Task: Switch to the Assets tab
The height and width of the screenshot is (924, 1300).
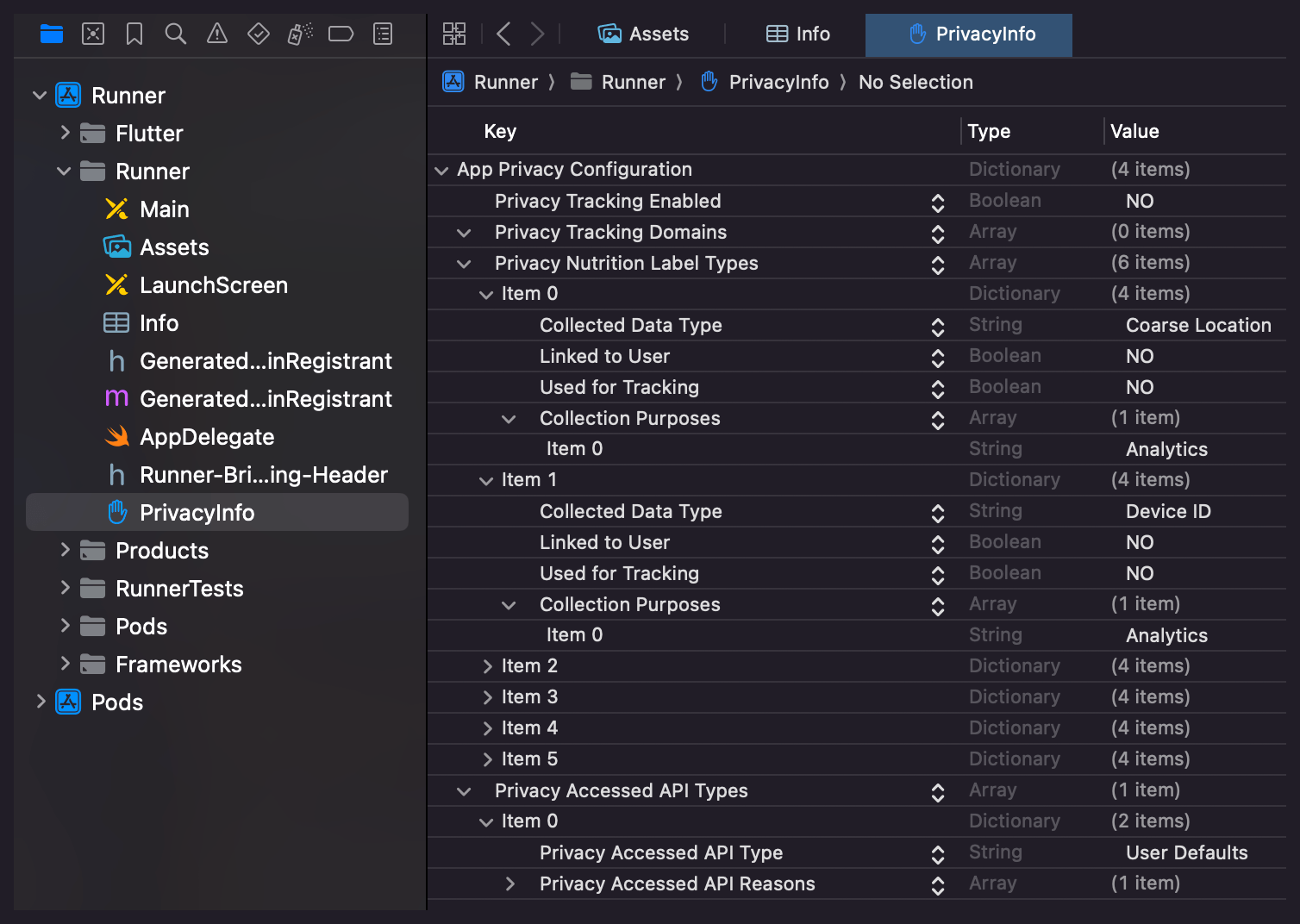Action: [x=644, y=34]
